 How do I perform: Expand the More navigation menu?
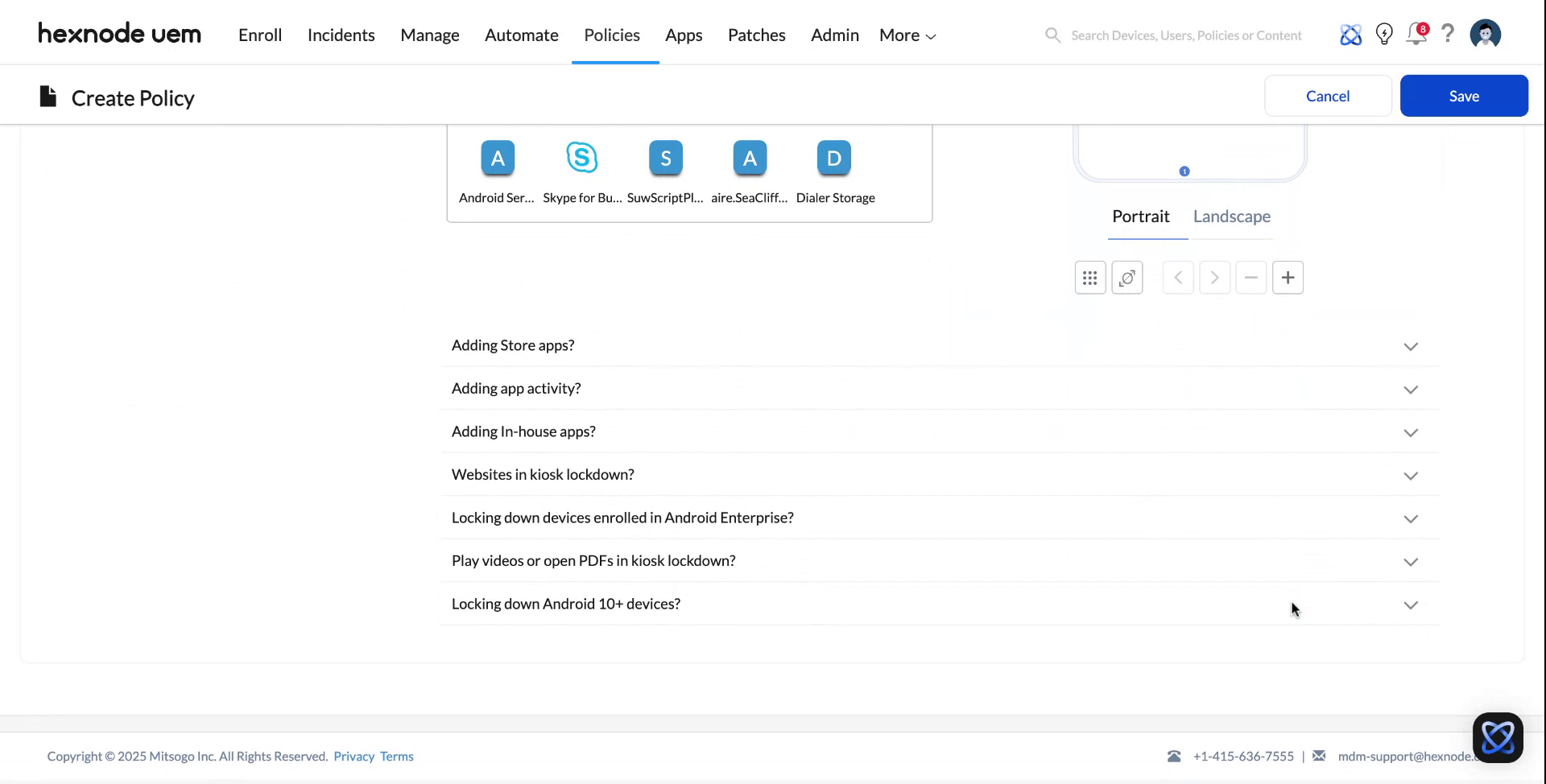(x=906, y=35)
